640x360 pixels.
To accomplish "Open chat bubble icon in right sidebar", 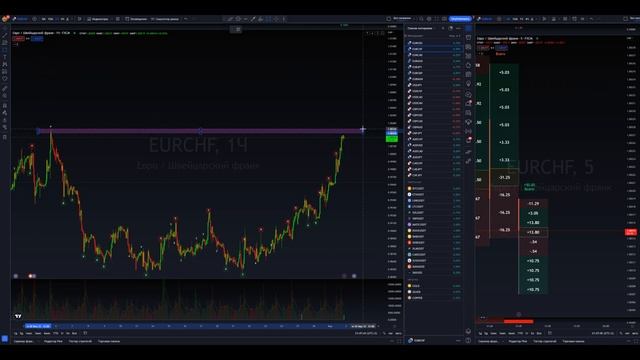I will click(469, 94).
